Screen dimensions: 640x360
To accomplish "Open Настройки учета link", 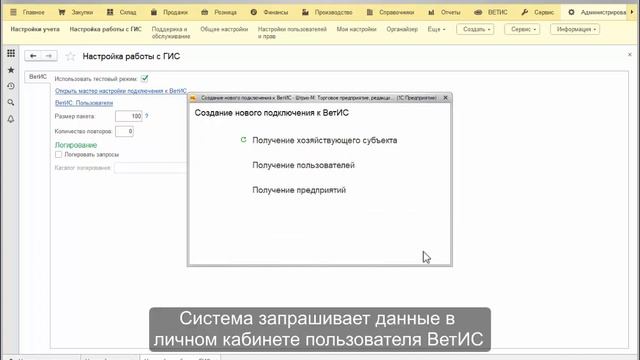I will pyautogui.click(x=35, y=29).
